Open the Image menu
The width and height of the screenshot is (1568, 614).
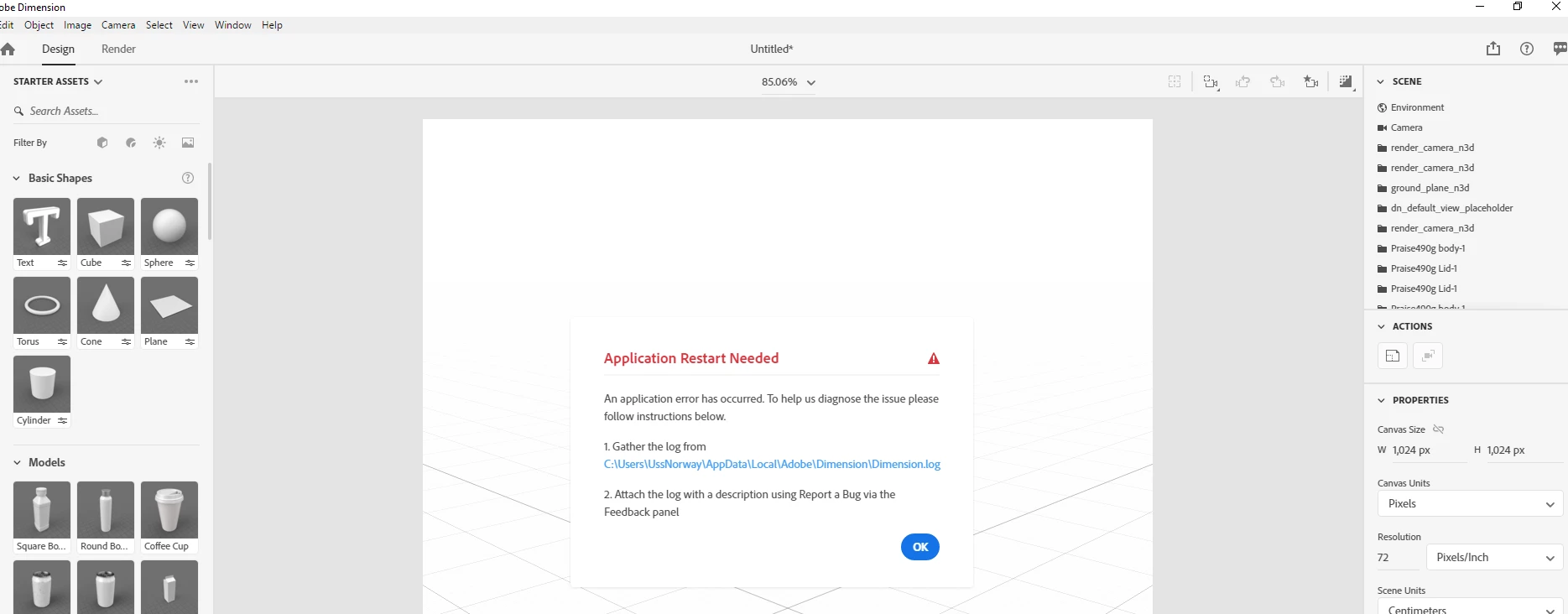click(x=77, y=25)
